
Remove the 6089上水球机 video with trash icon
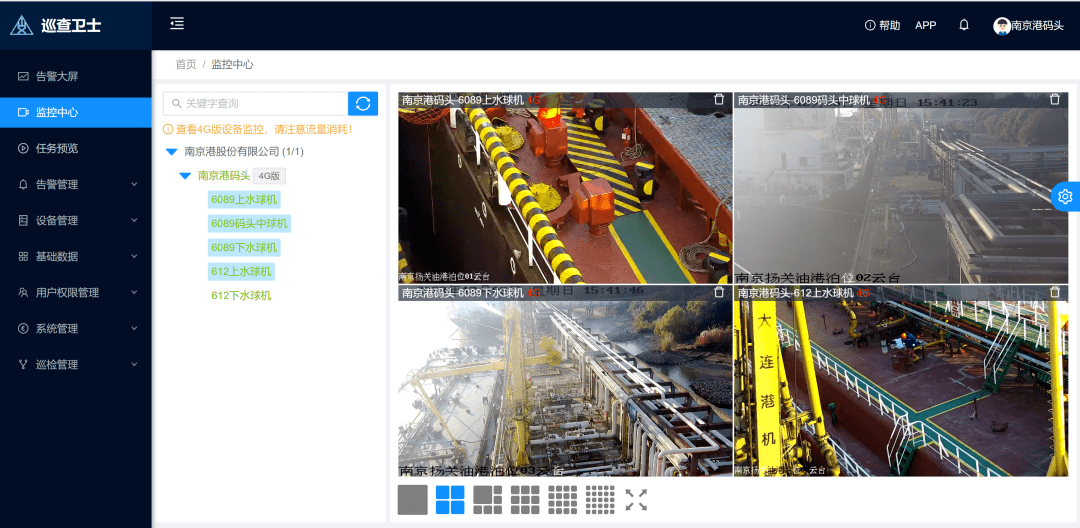coord(719,99)
